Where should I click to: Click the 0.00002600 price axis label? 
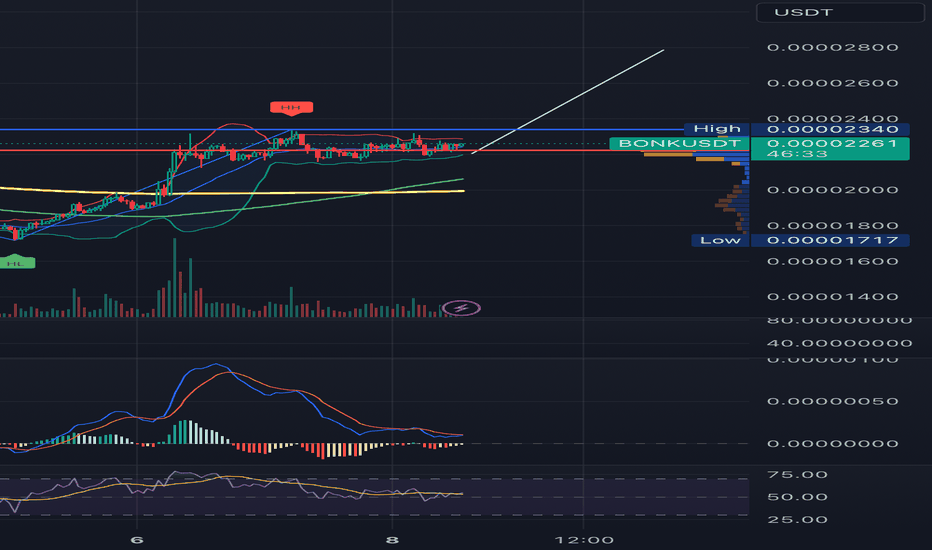tap(832, 83)
